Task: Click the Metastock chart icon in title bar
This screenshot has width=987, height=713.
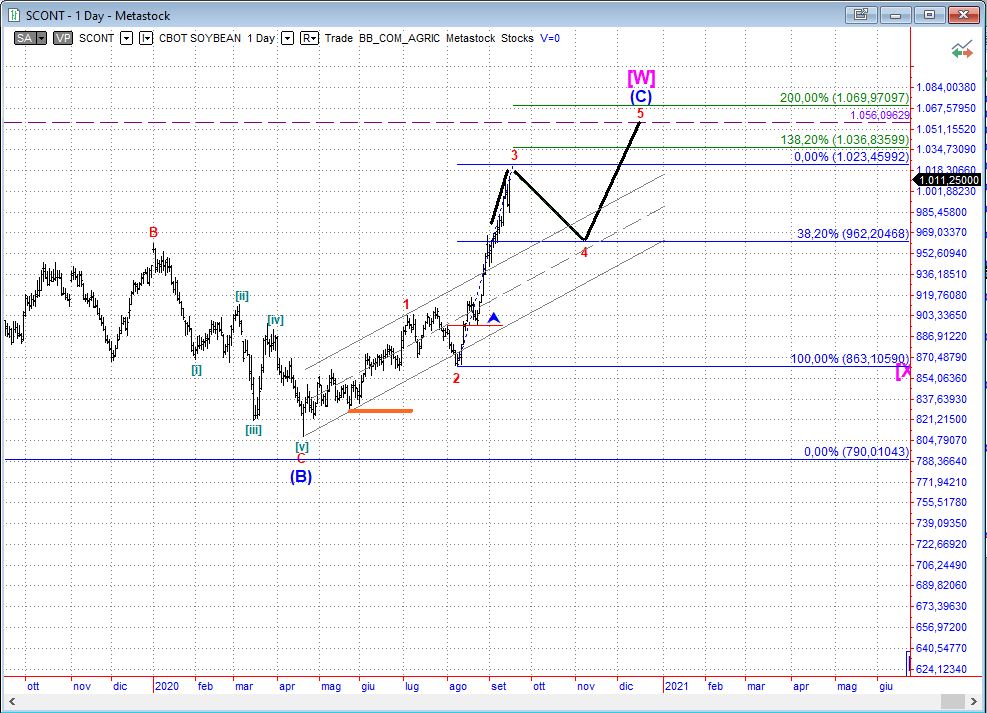Action: coord(12,15)
